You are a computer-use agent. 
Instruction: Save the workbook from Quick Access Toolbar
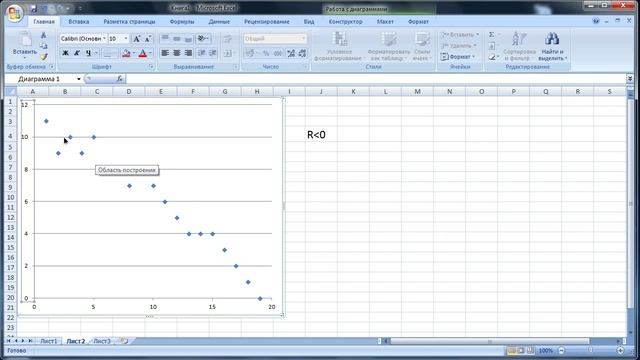(x=34, y=8)
